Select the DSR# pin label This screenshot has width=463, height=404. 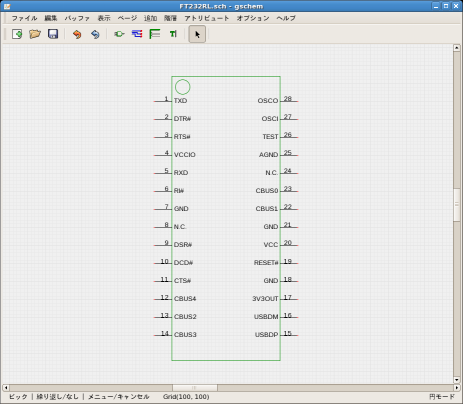click(x=183, y=245)
